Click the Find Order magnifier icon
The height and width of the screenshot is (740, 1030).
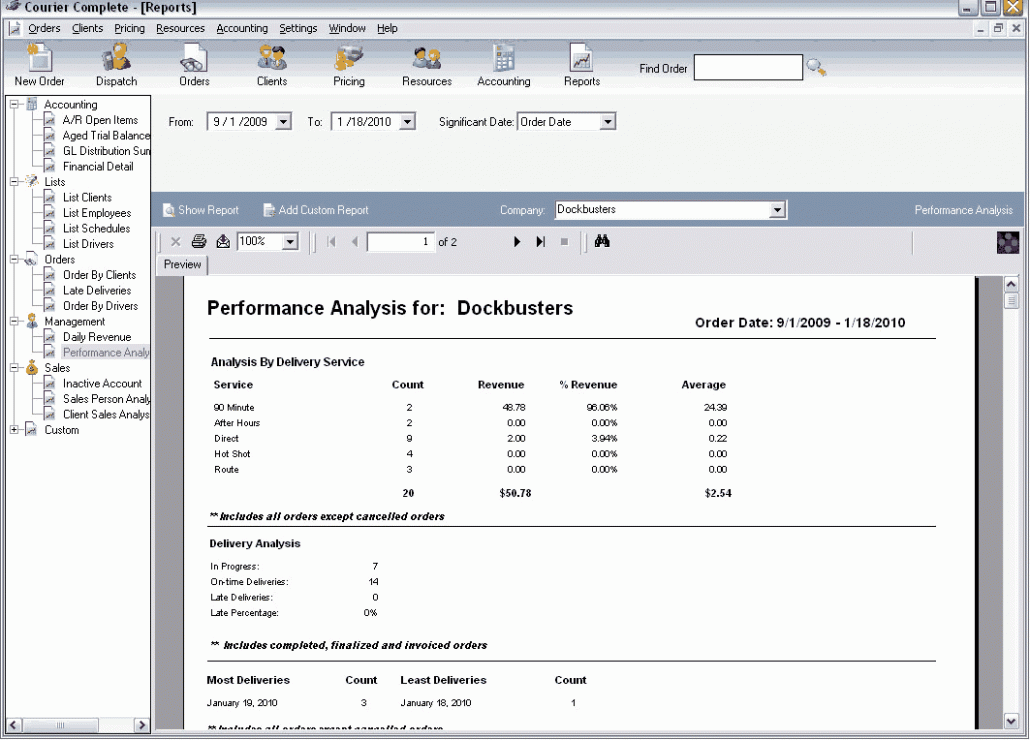(817, 68)
